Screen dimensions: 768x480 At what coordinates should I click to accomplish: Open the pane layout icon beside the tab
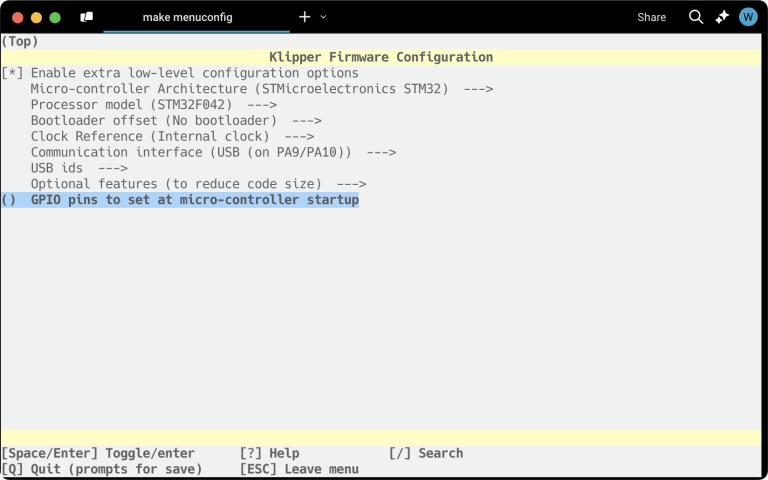[87, 17]
